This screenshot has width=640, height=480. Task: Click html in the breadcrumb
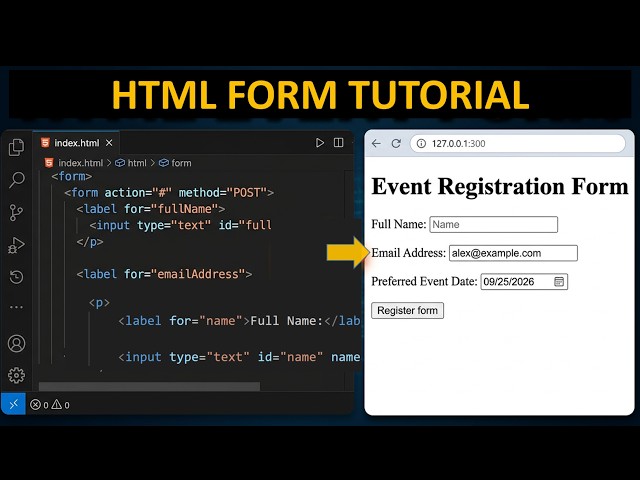pyautogui.click(x=137, y=163)
